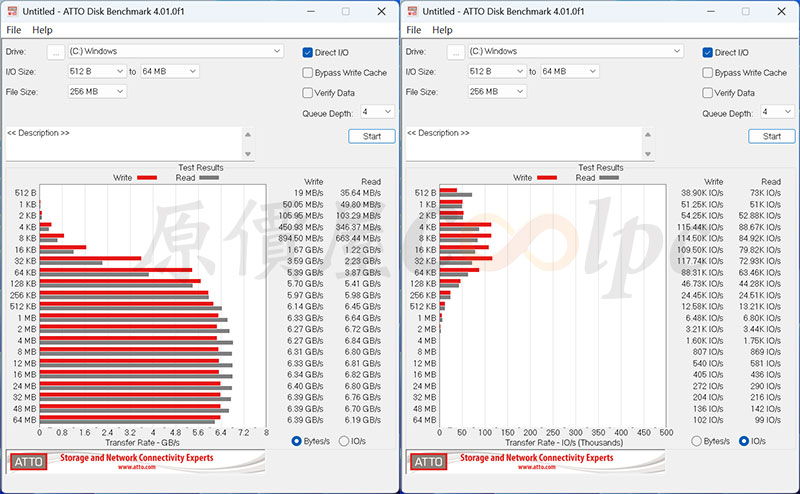Select Bytes/s radio button in right window
The height and width of the screenshot is (494, 800).
697,441
